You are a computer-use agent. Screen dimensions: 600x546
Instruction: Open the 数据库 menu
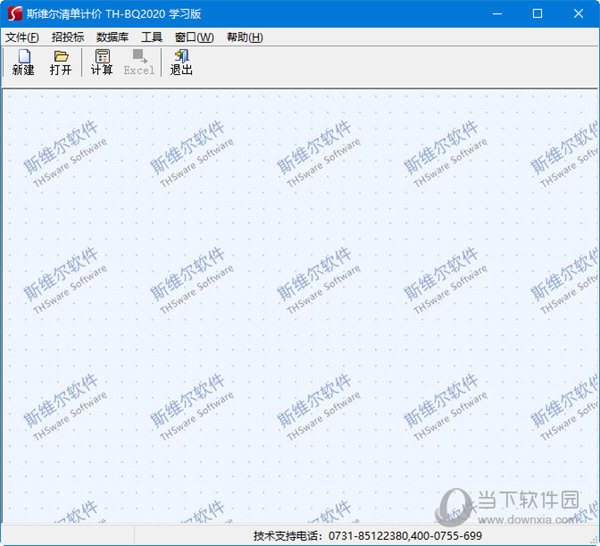[x=112, y=37]
